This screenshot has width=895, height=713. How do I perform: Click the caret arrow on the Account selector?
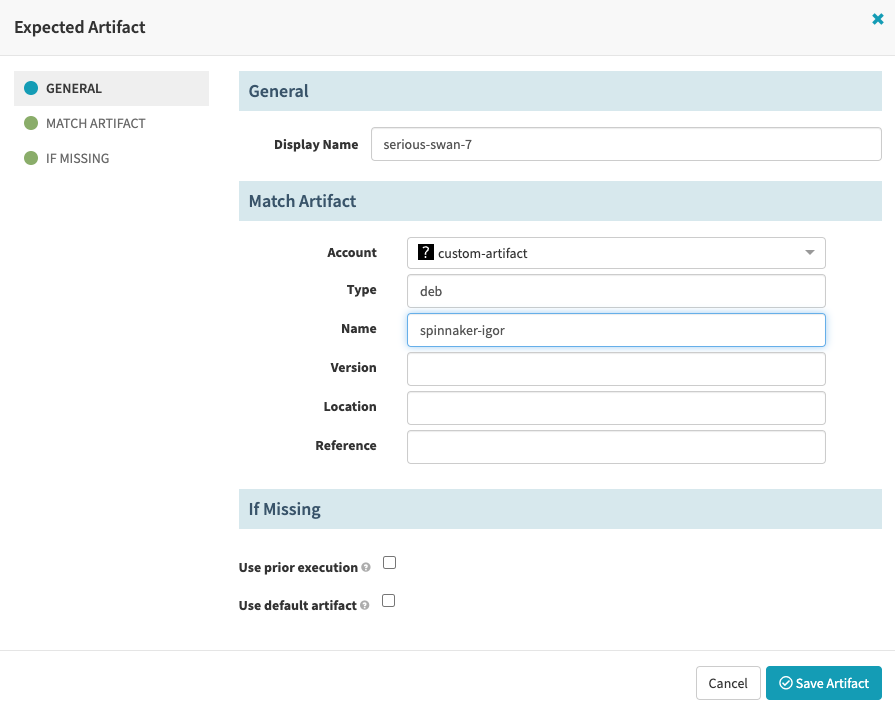810,253
